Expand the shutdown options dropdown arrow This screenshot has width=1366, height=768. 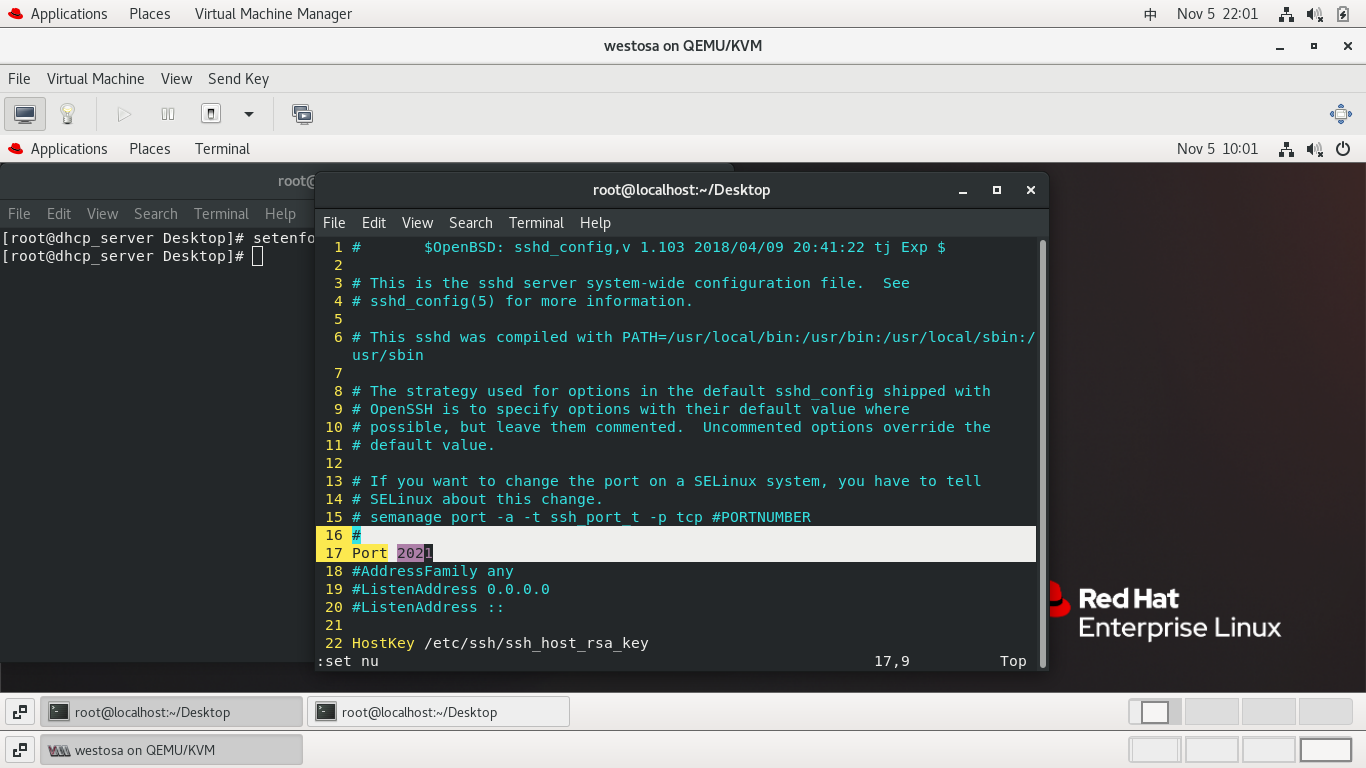coord(249,114)
